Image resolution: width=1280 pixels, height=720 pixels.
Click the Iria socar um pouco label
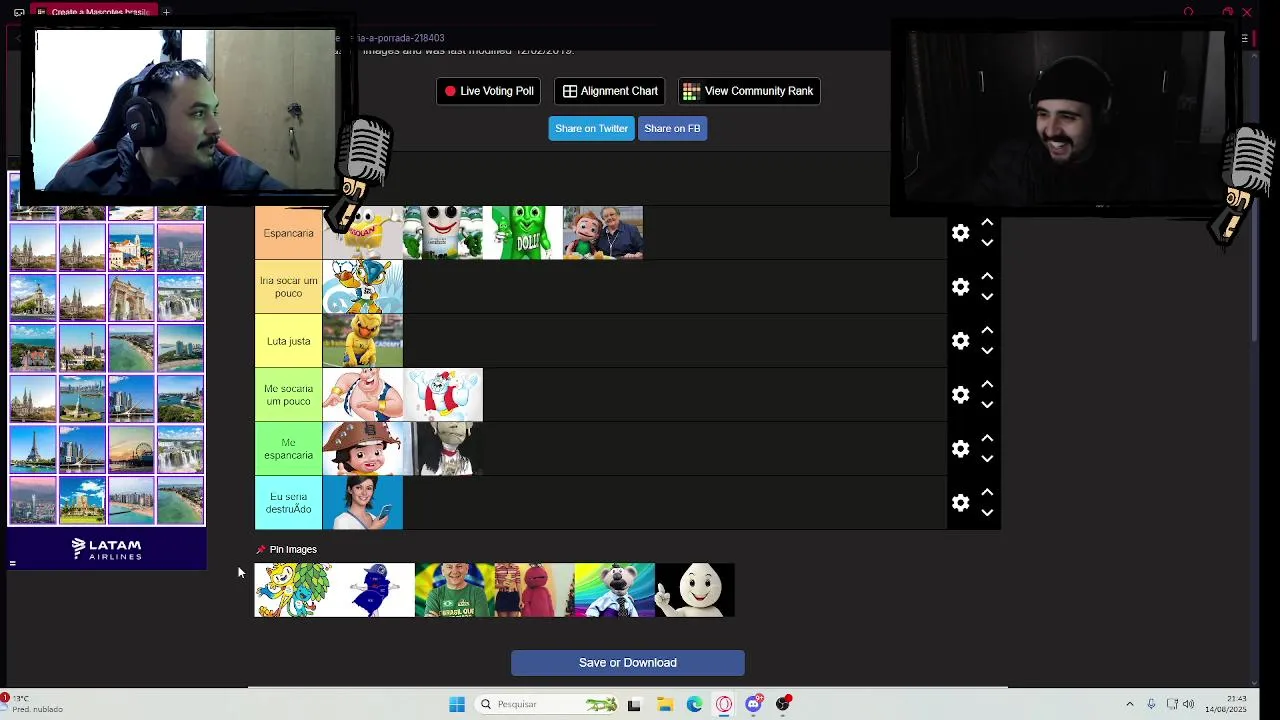[x=288, y=287]
